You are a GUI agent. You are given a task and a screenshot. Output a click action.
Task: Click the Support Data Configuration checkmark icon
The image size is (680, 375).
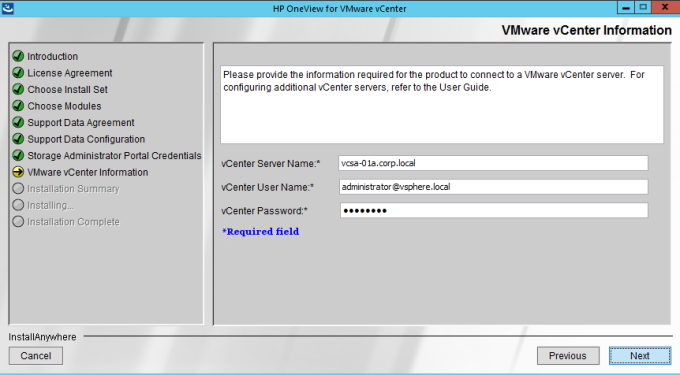[18, 139]
